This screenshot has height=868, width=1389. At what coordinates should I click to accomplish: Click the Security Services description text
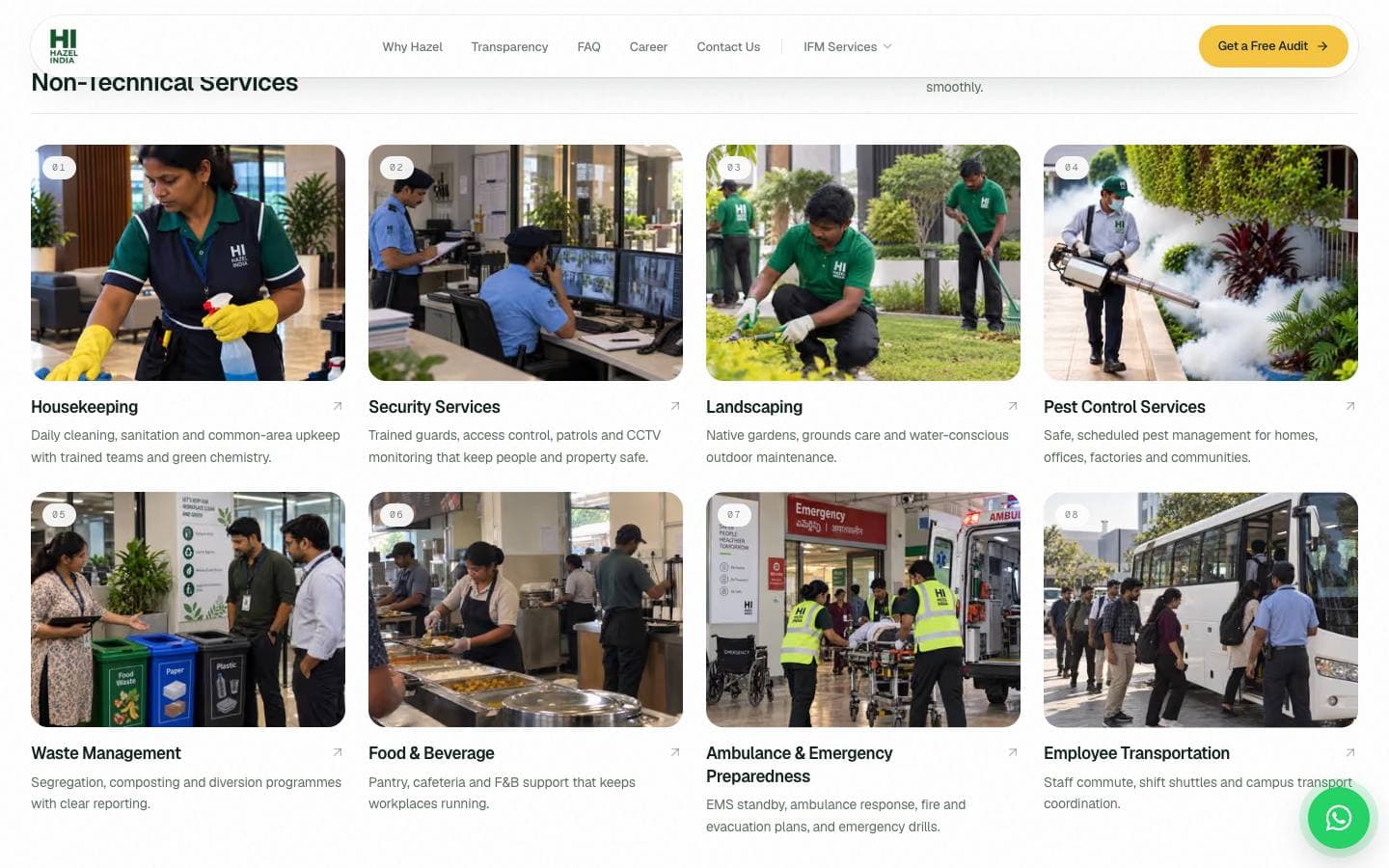tap(514, 447)
